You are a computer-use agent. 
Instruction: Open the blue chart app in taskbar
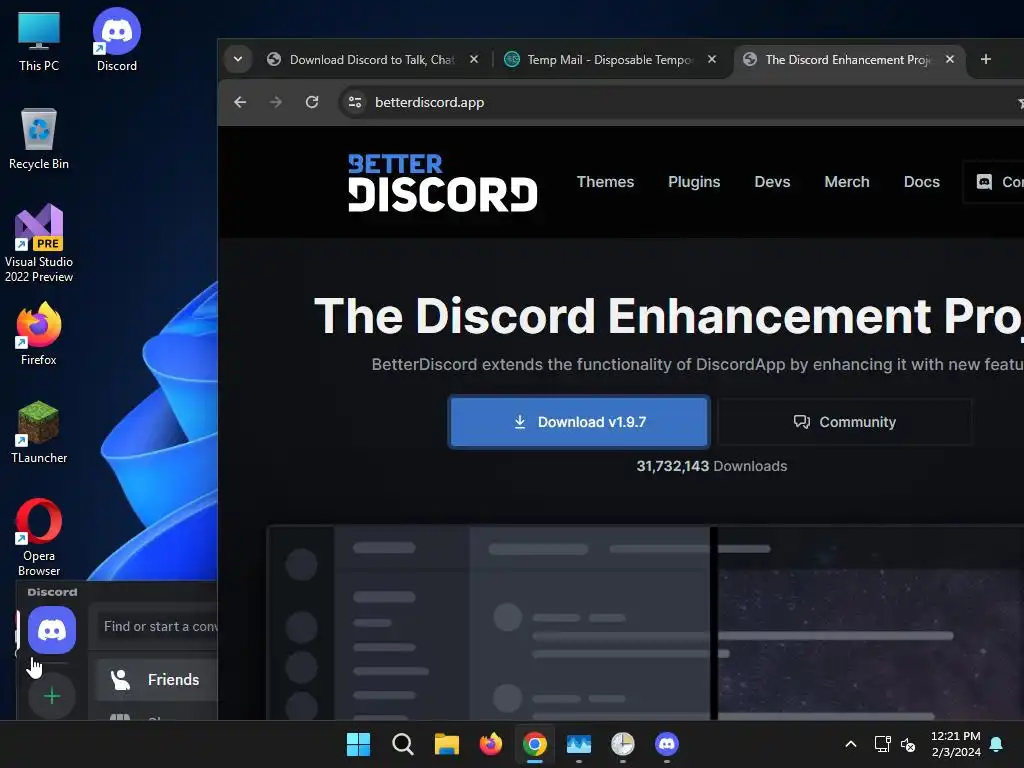pos(579,744)
